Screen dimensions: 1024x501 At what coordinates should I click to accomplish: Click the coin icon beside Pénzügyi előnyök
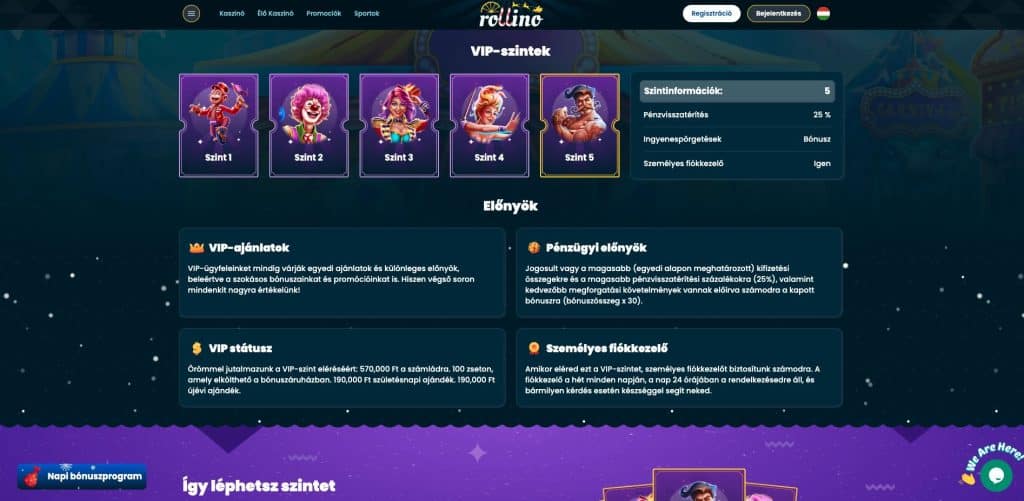click(534, 248)
